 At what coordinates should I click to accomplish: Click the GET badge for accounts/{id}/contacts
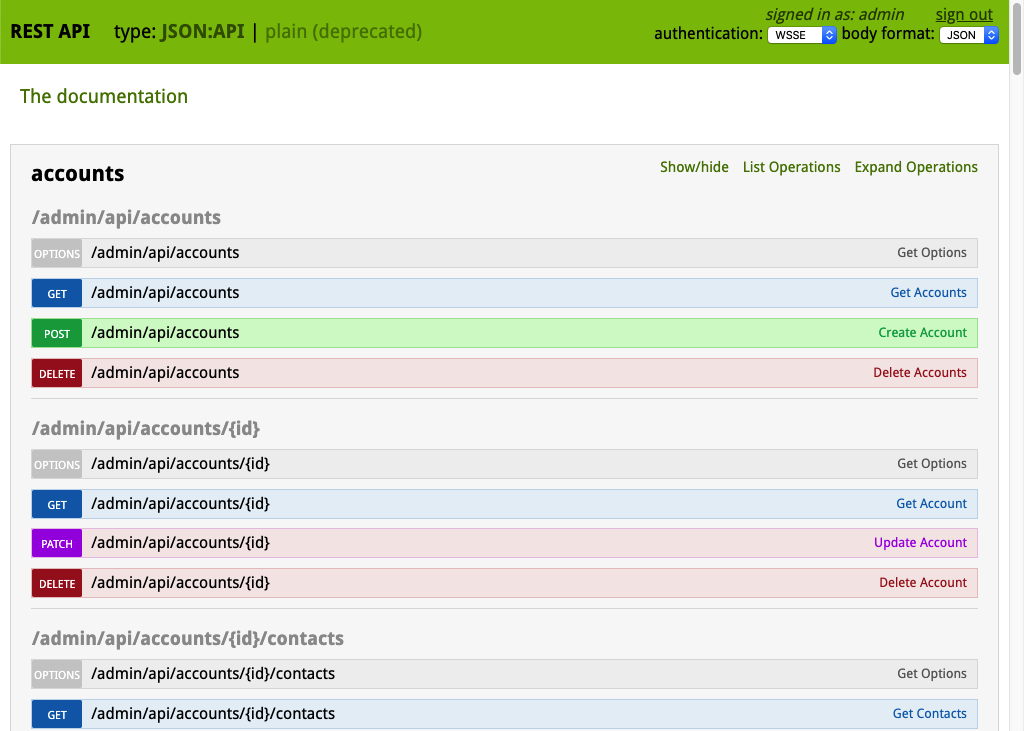(57, 714)
